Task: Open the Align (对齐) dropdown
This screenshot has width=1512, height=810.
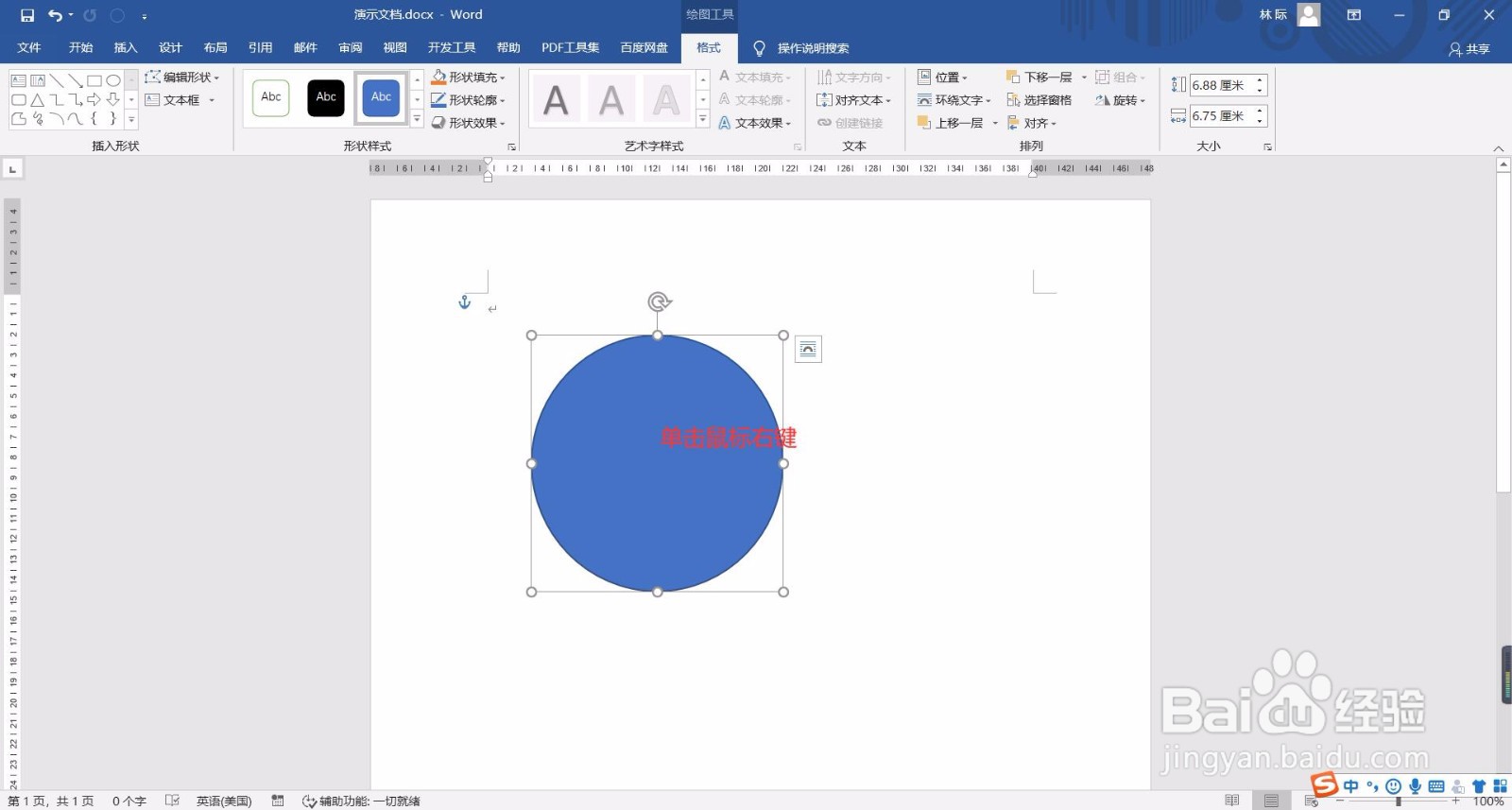Action: [1031, 123]
